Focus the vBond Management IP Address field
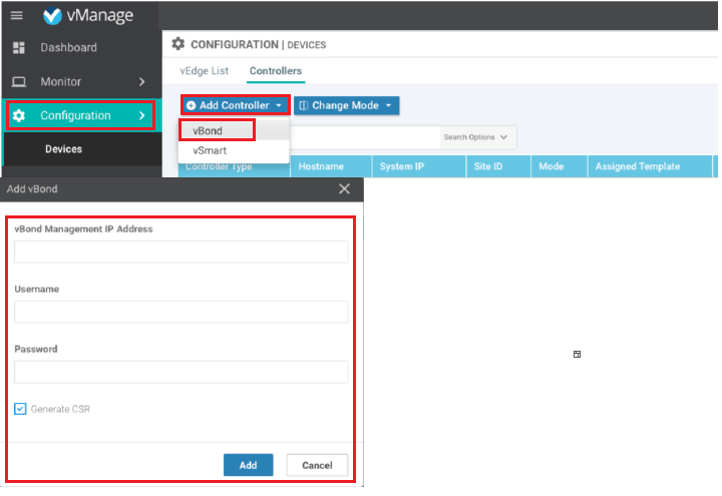This screenshot has width=722, height=496. 181,252
